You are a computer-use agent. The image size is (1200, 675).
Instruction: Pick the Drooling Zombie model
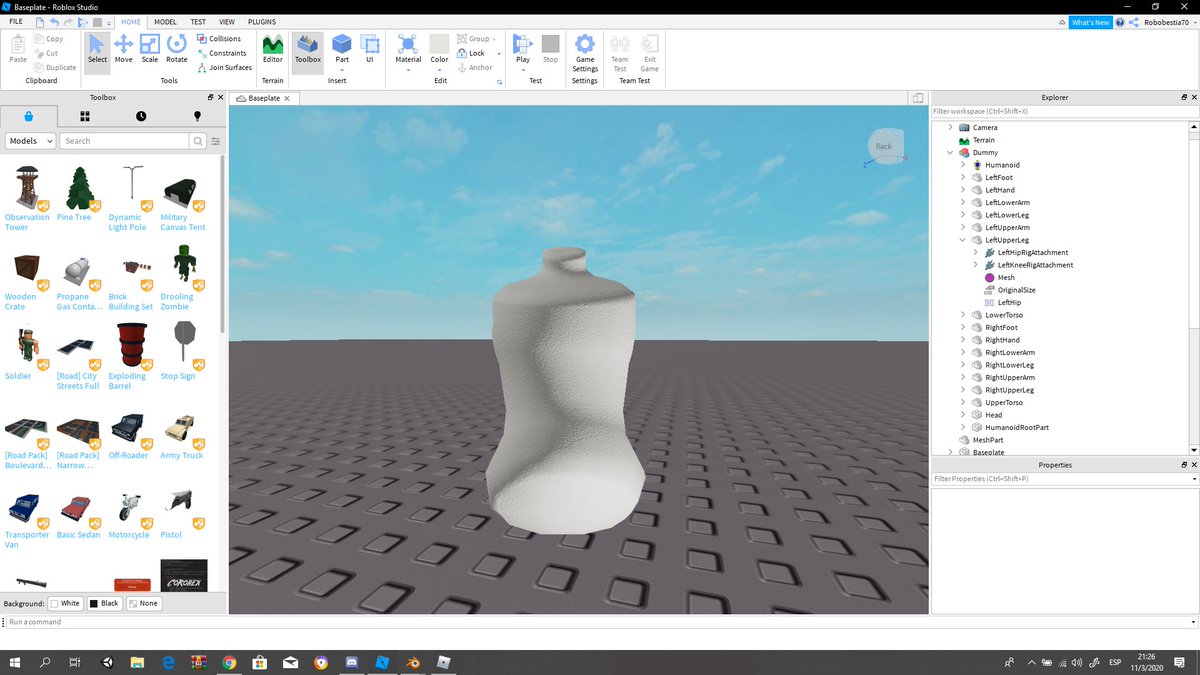pyautogui.click(x=182, y=277)
